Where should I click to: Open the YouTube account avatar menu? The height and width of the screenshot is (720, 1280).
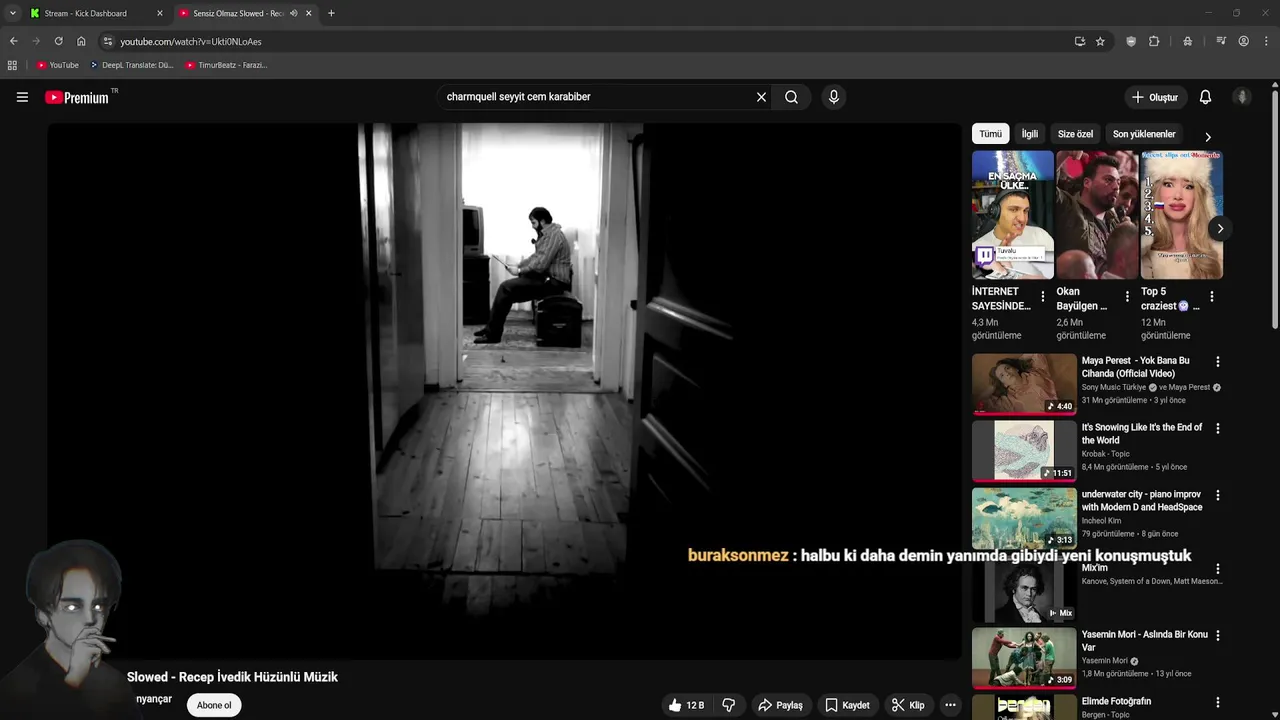point(1242,97)
